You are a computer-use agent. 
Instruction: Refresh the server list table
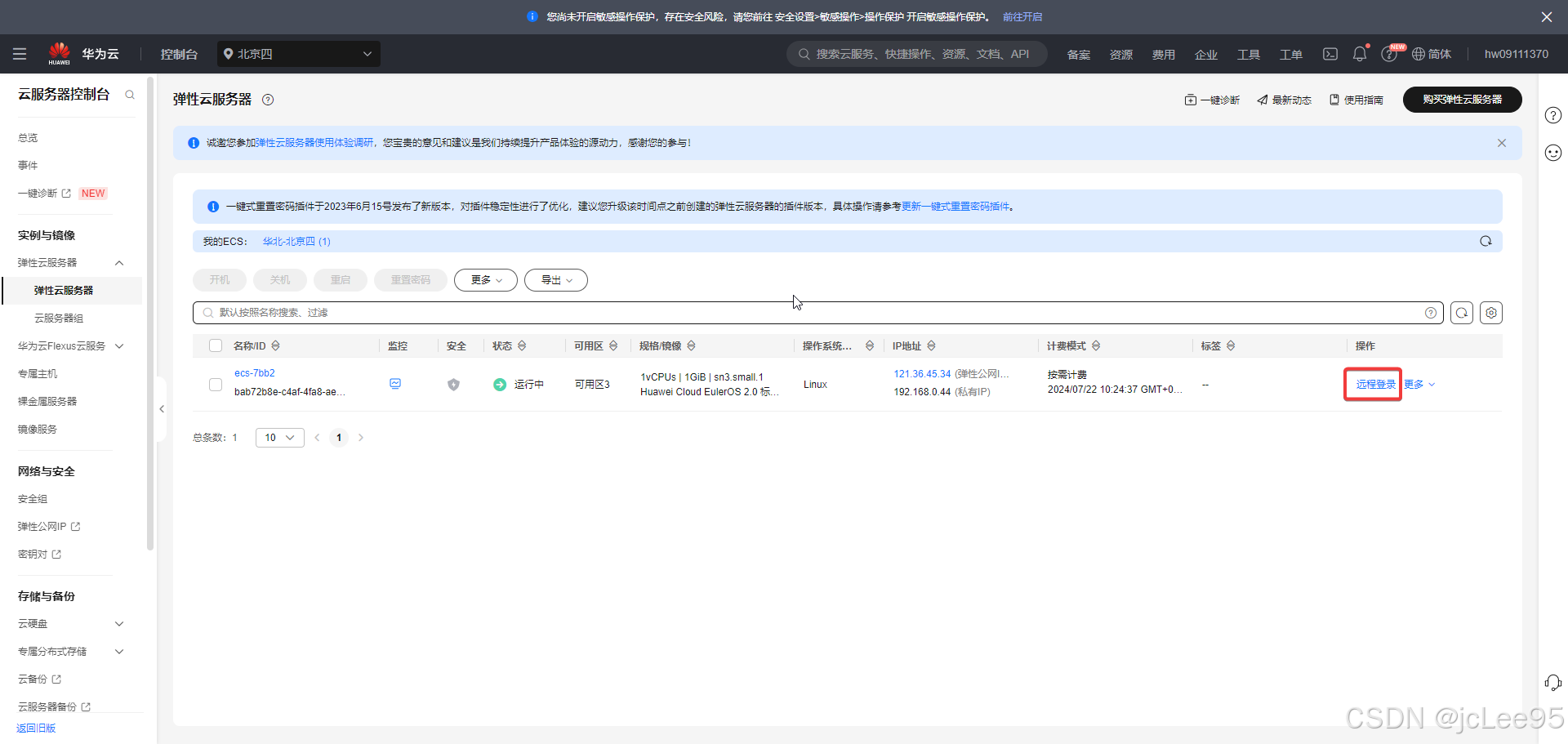1462,313
